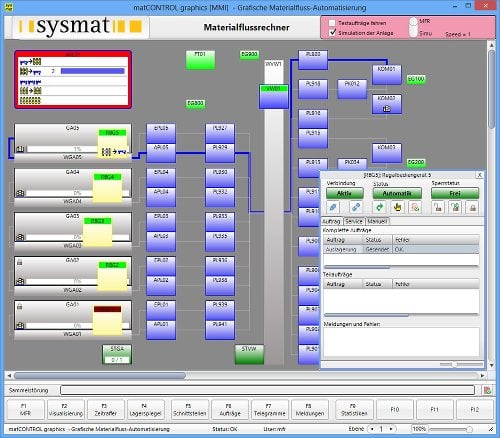The image size is (500, 438).
Task: Switch to the Service tab in the RBG5 panel
Action: pyautogui.click(x=354, y=221)
